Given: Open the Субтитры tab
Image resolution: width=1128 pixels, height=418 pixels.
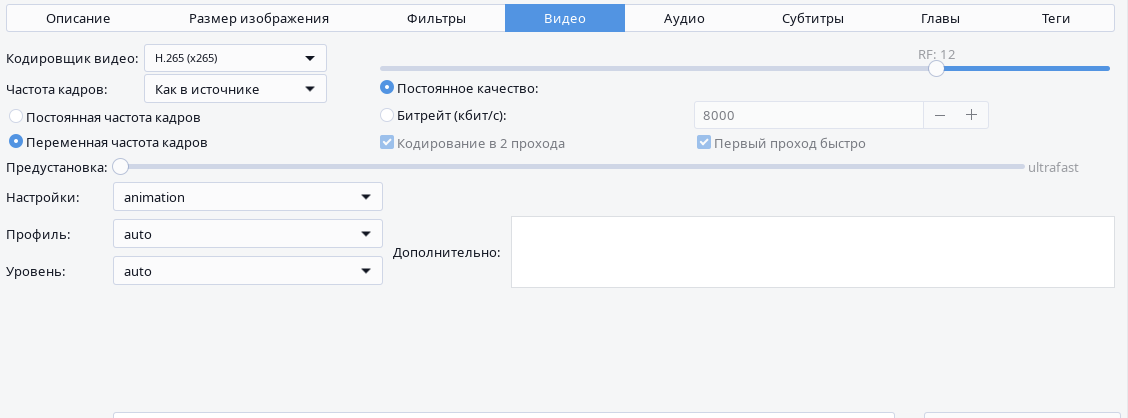Looking at the screenshot, I should (x=813, y=18).
